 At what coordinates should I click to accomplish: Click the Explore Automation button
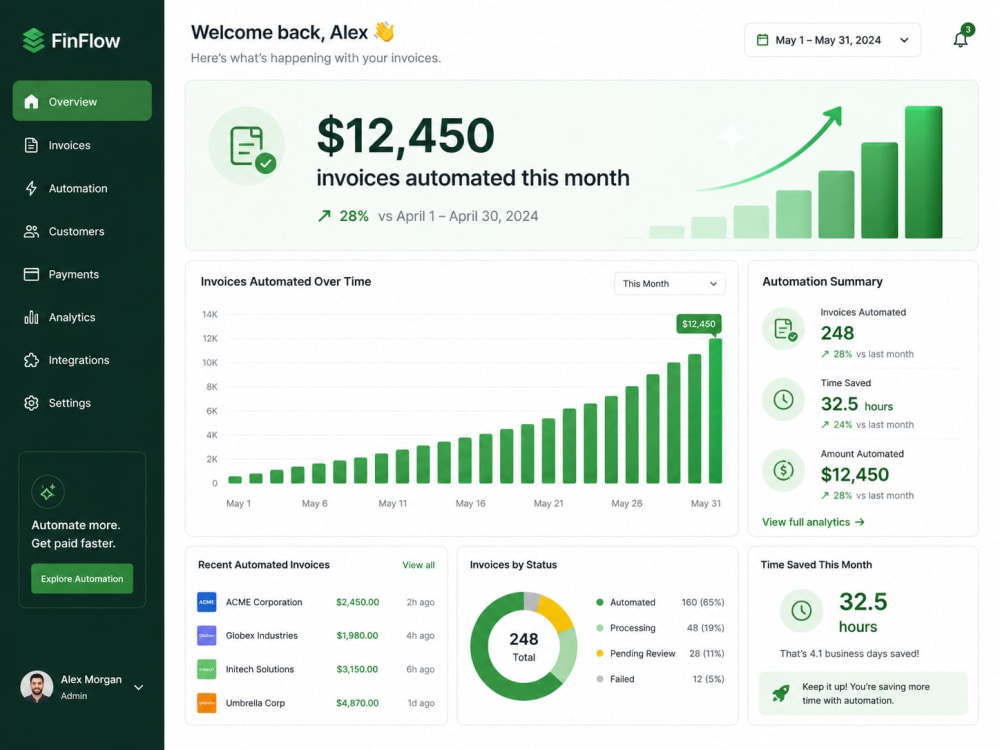click(x=82, y=578)
